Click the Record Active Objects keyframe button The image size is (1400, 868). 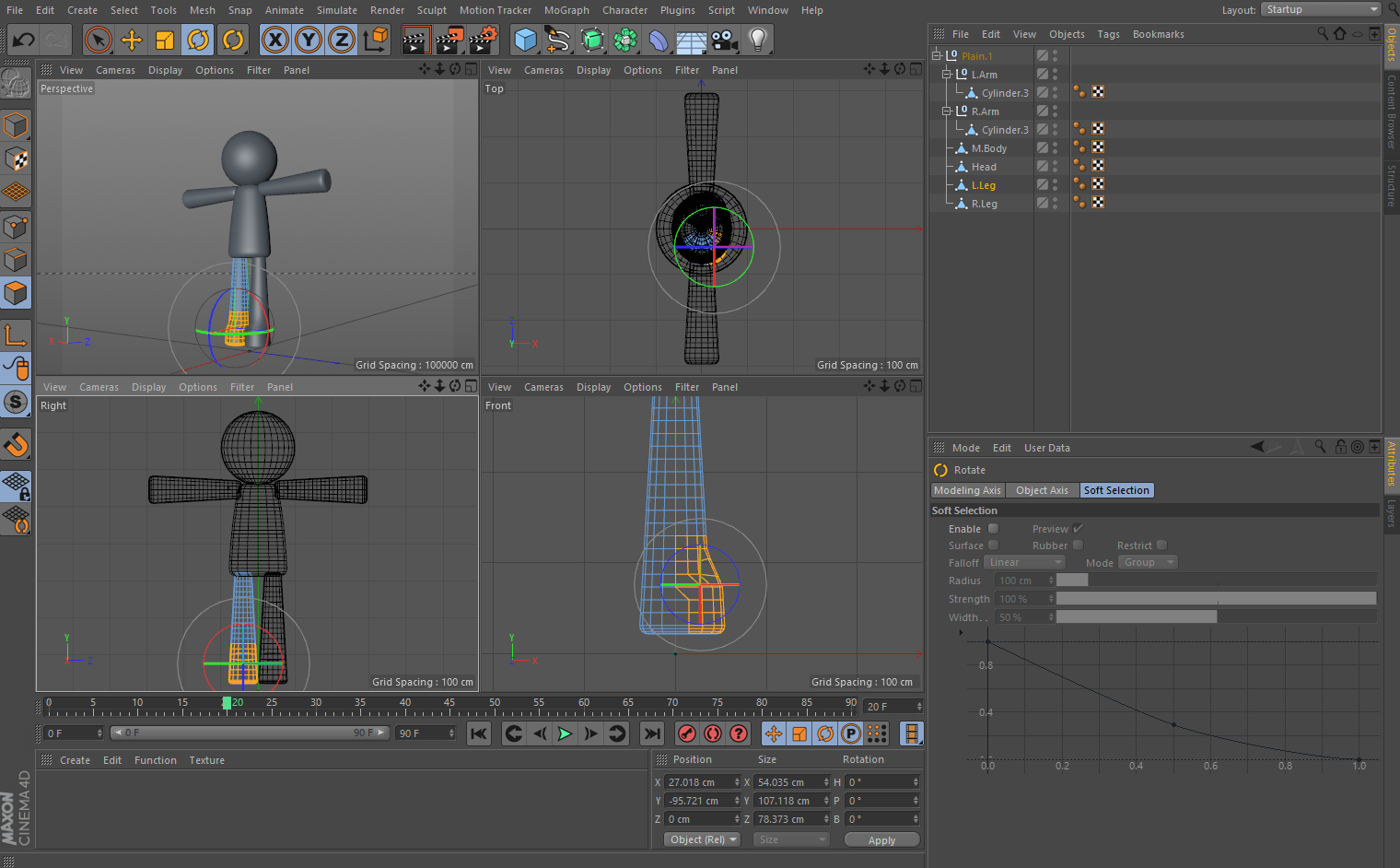pyautogui.click(x=686, y=733)
